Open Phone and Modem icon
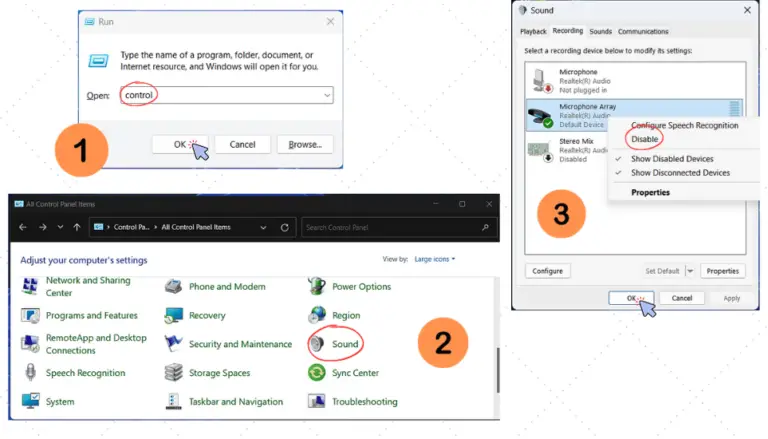 coord(173,286)
